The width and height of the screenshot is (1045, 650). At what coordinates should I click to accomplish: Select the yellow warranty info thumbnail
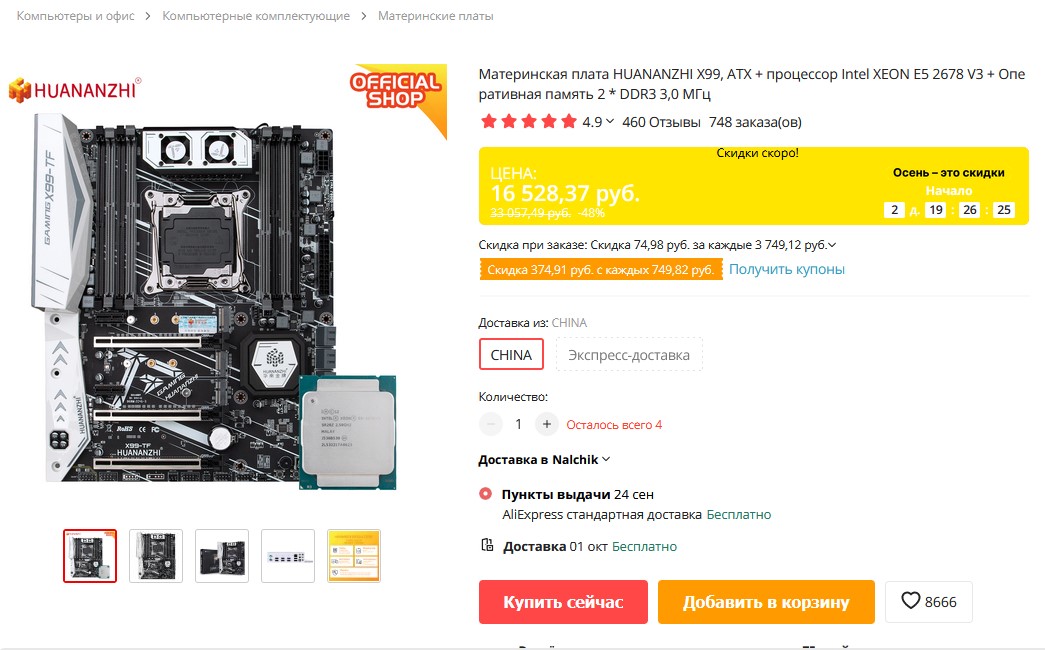(354, 556)
